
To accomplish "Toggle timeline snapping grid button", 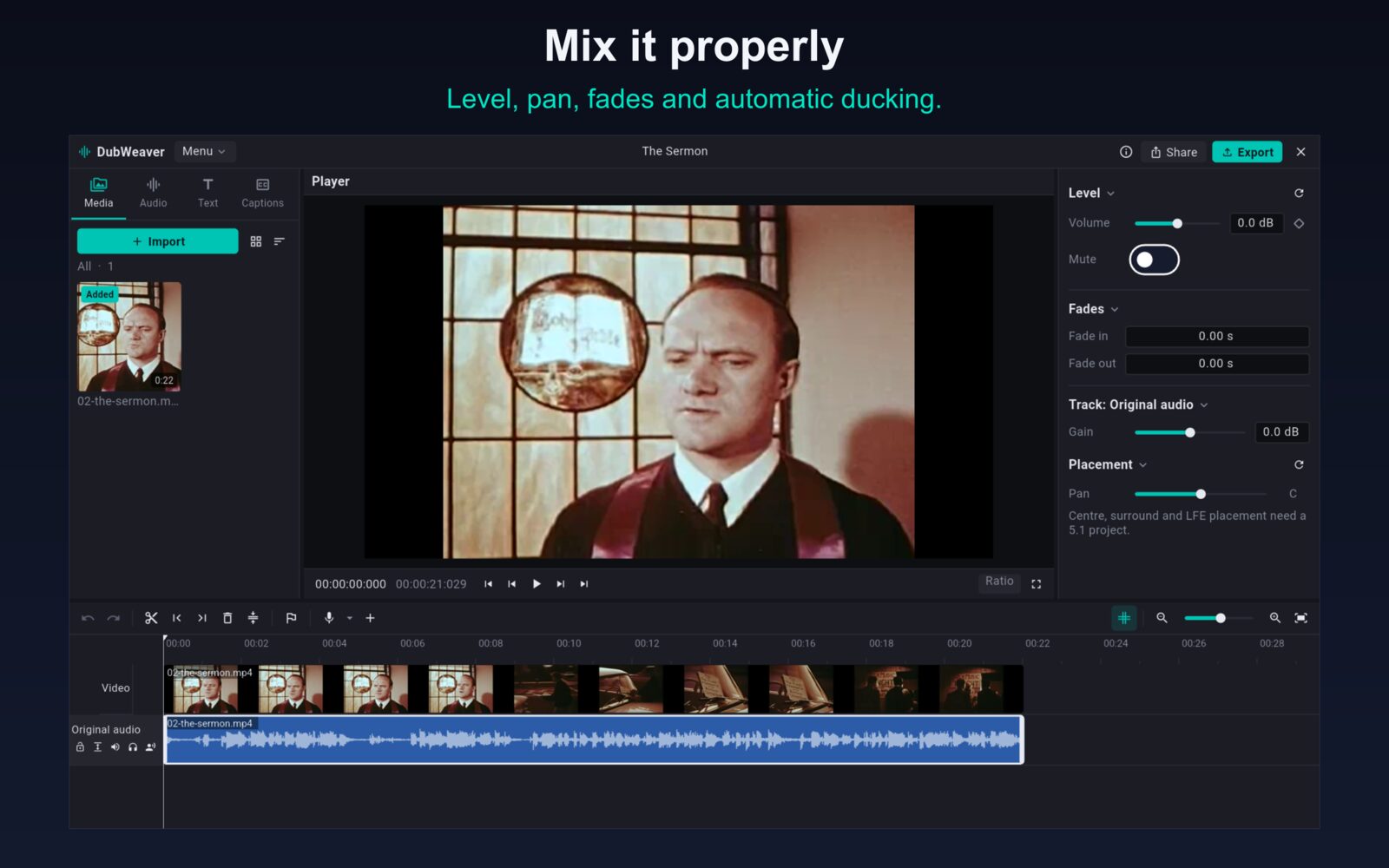I will (1123, 618).
